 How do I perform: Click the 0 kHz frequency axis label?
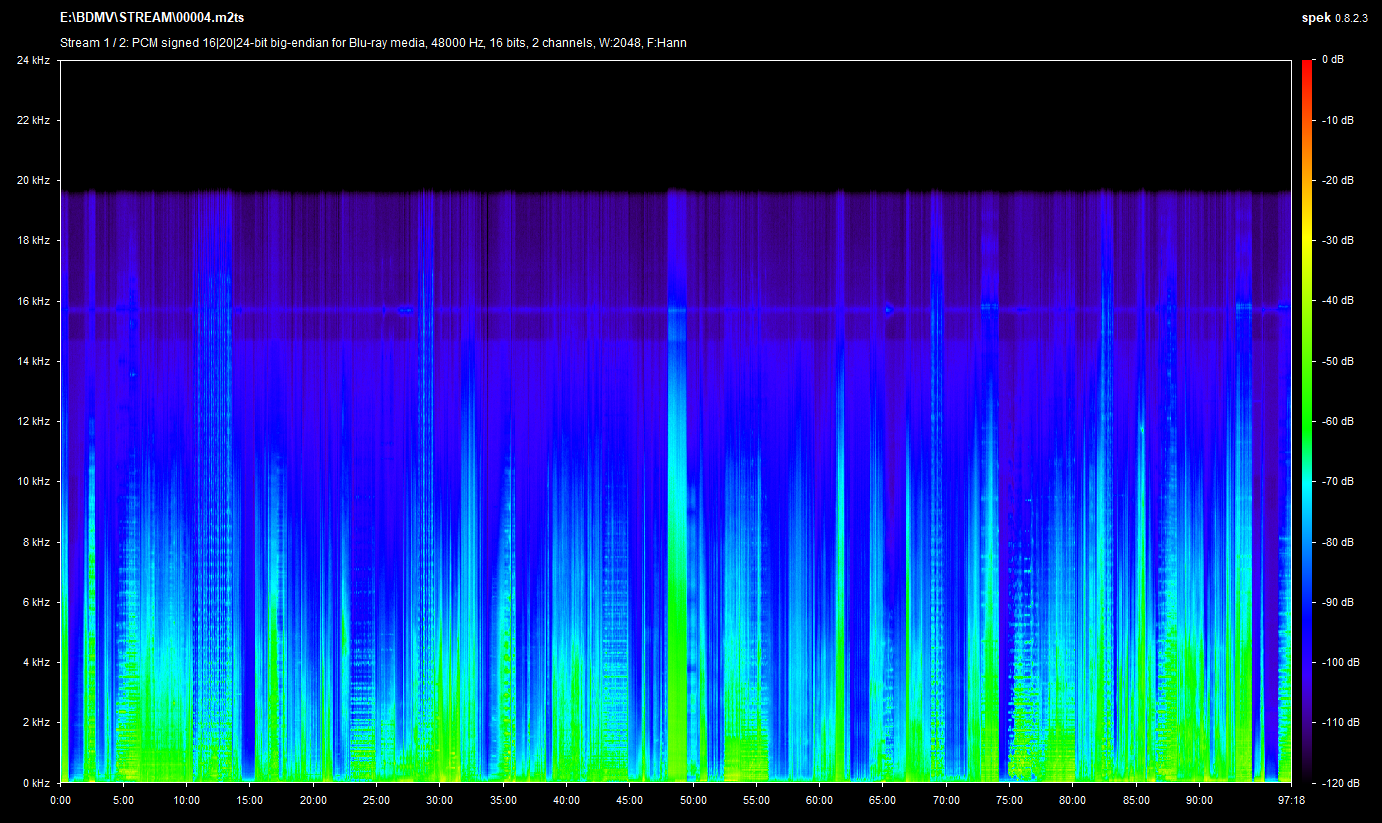pyautogui.click(x=36, y=783)
